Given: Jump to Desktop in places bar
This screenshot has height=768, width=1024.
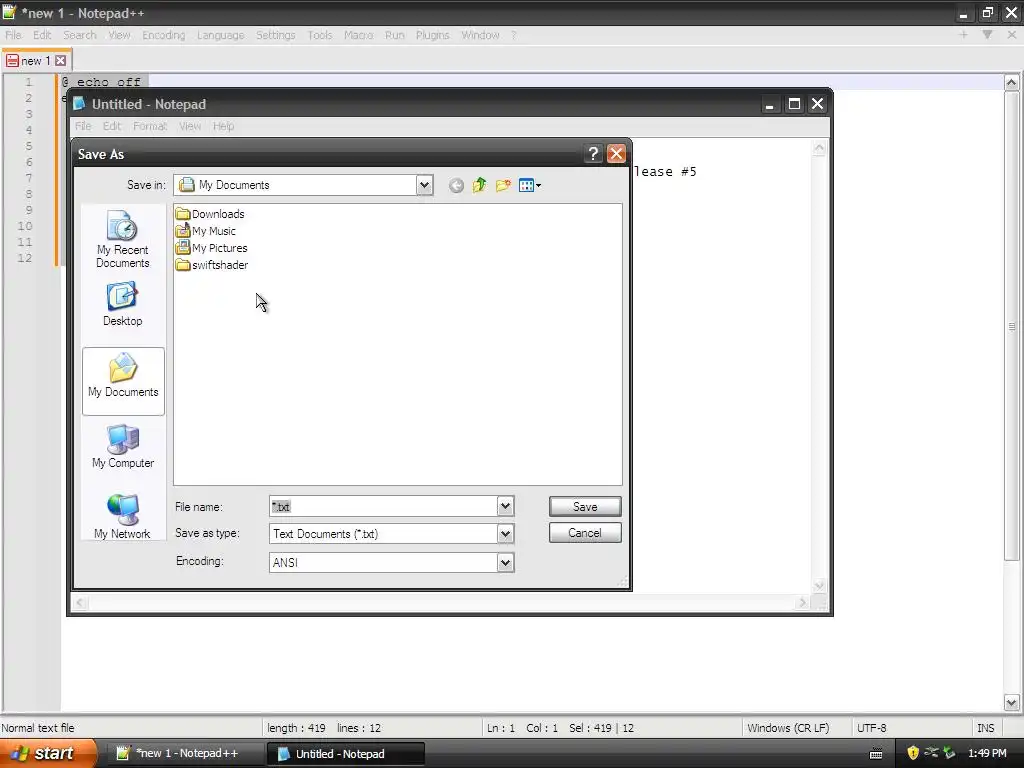Looking at the screenshot, I should pos(123,304).
